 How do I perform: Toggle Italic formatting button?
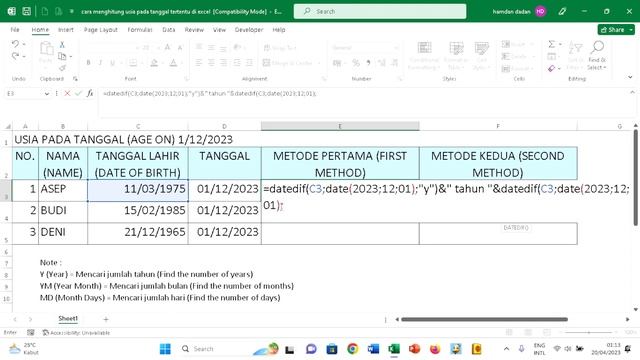(x=100, y=63)
